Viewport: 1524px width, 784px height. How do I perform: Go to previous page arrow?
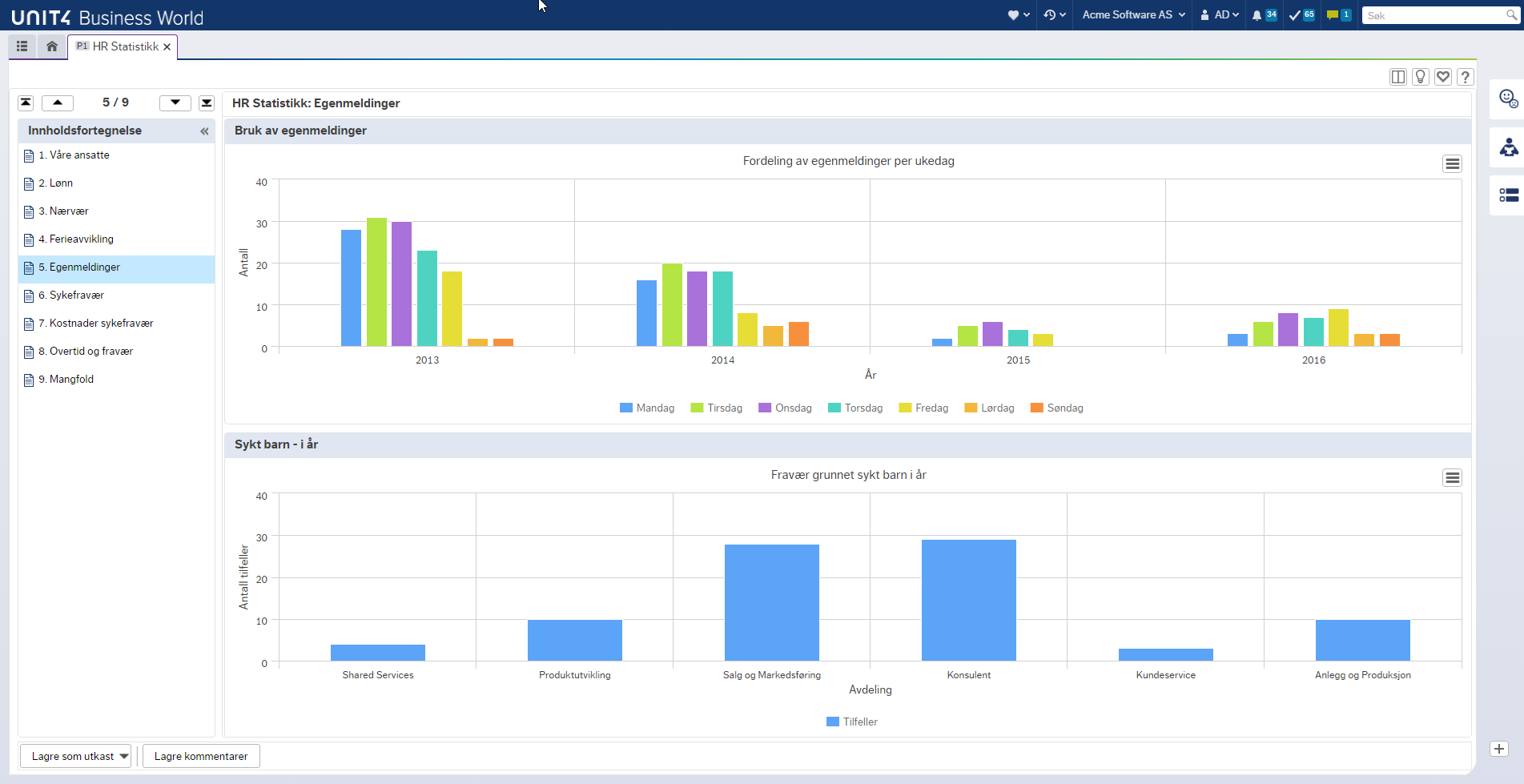[x=58, y=103]
